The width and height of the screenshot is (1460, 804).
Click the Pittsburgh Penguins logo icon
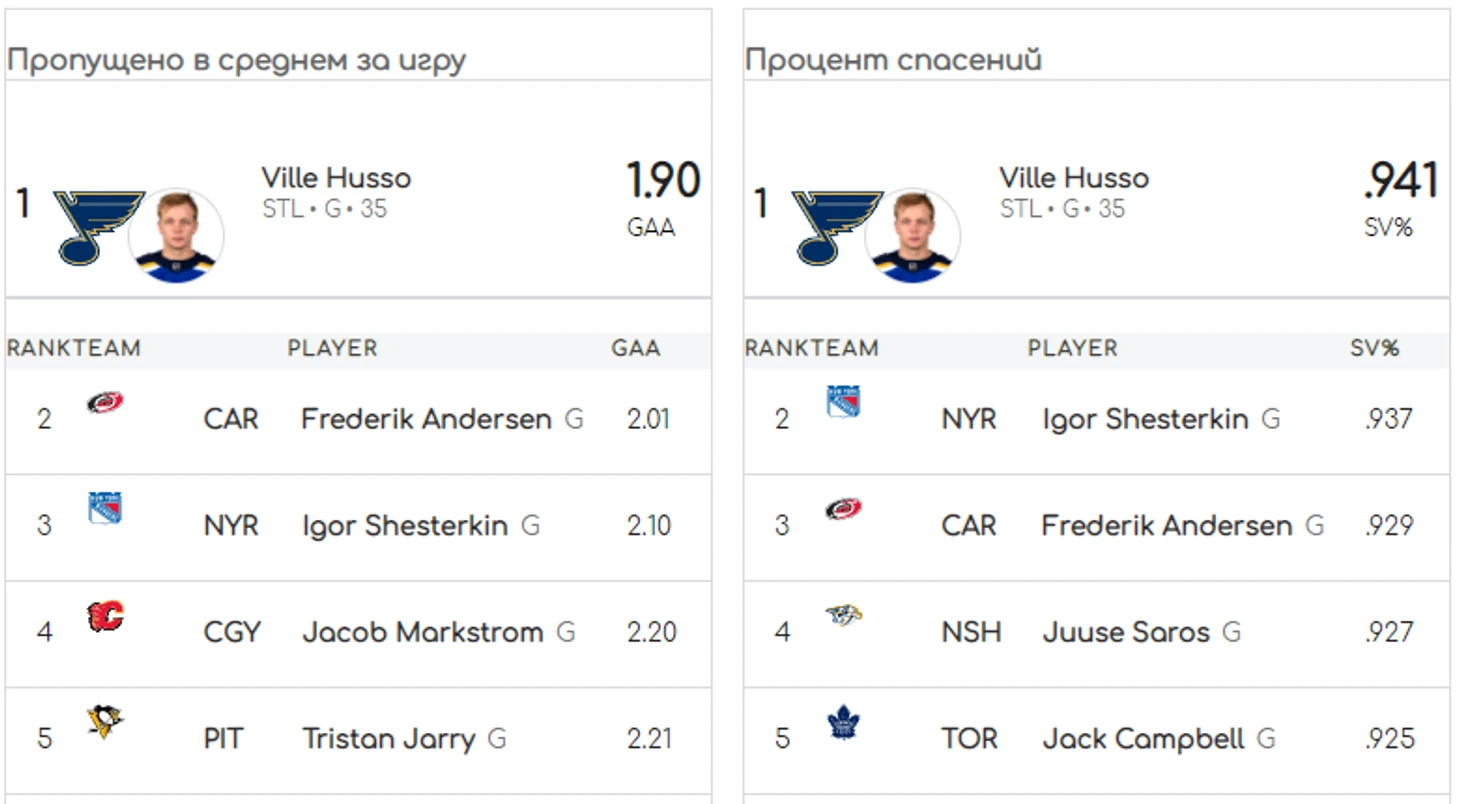(x=105, y=721)
